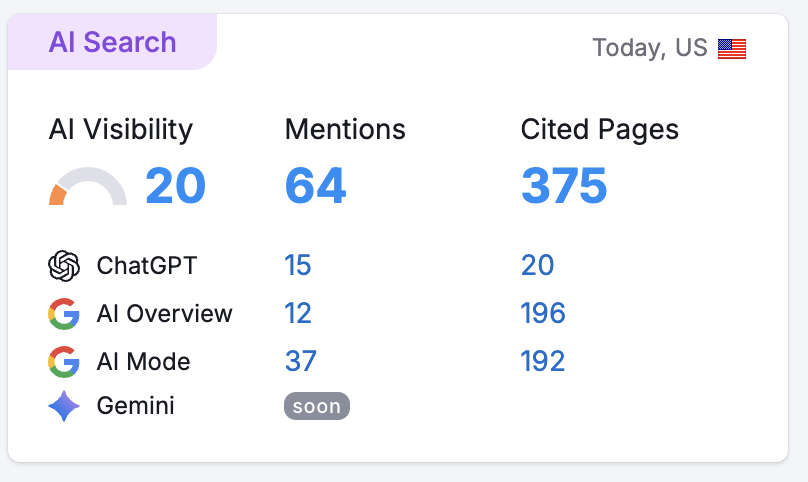Open AI Mode mentions count 37

[300, 361]
